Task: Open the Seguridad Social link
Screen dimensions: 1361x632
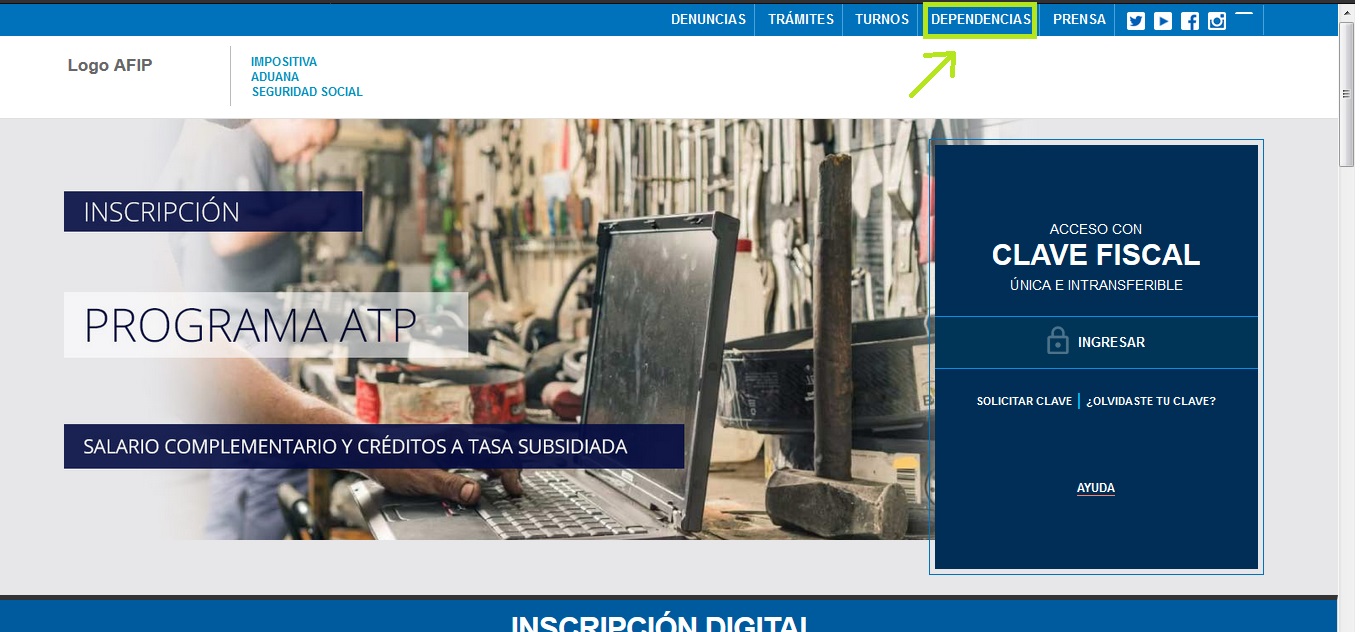Action: tap(307, 92)
